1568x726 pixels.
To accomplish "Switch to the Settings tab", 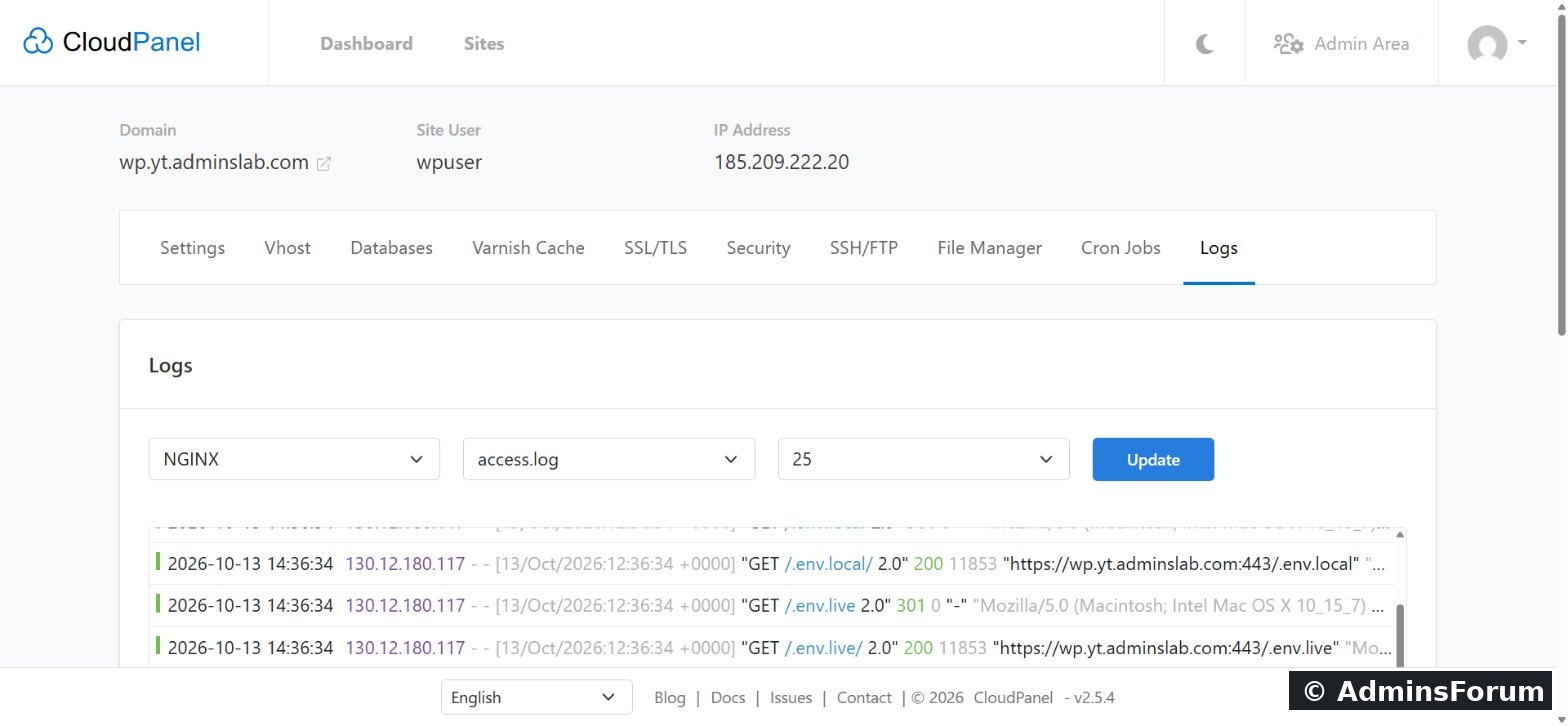I will coord(192,248).
